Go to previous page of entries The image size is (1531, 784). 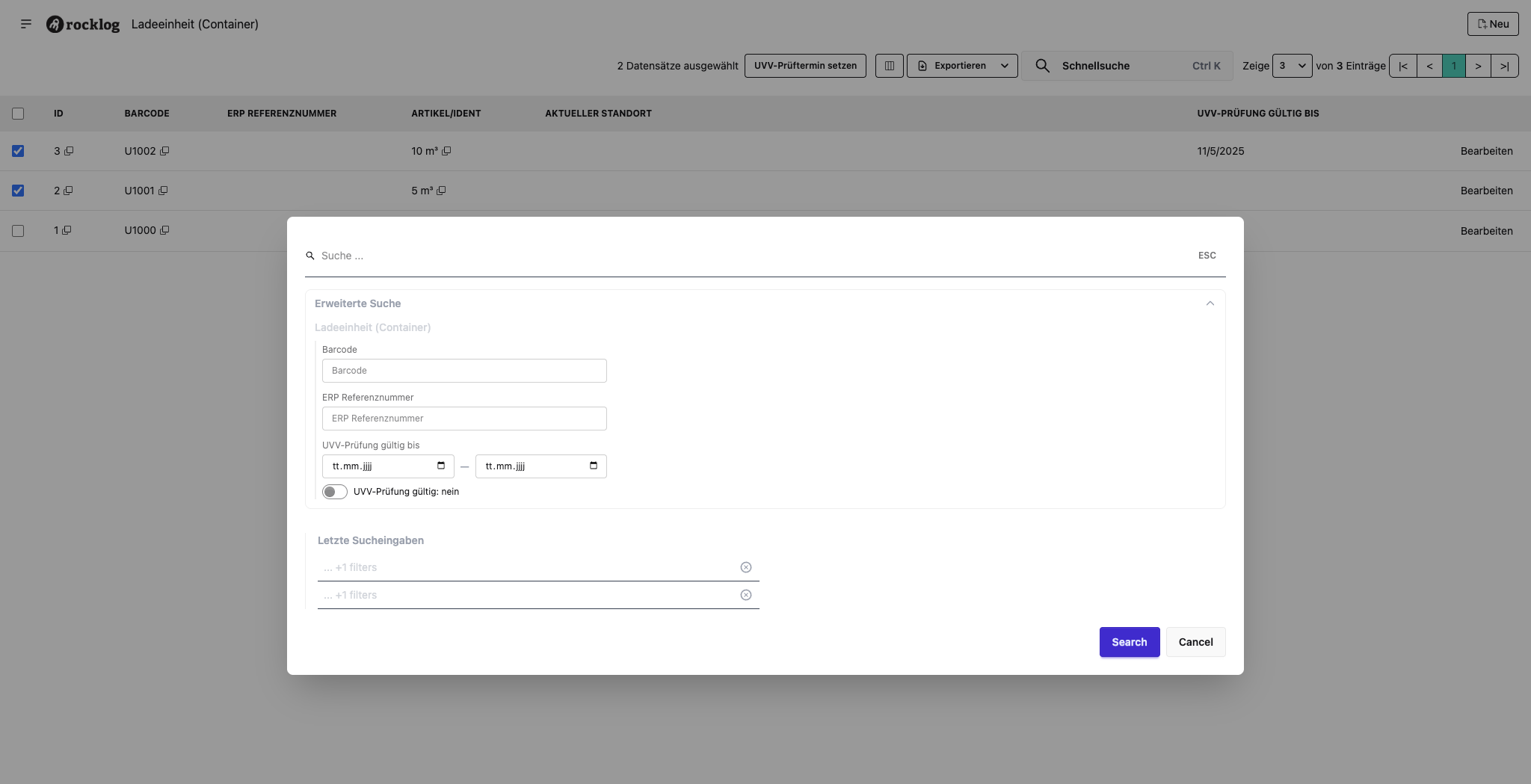(x=1429, y=66)
